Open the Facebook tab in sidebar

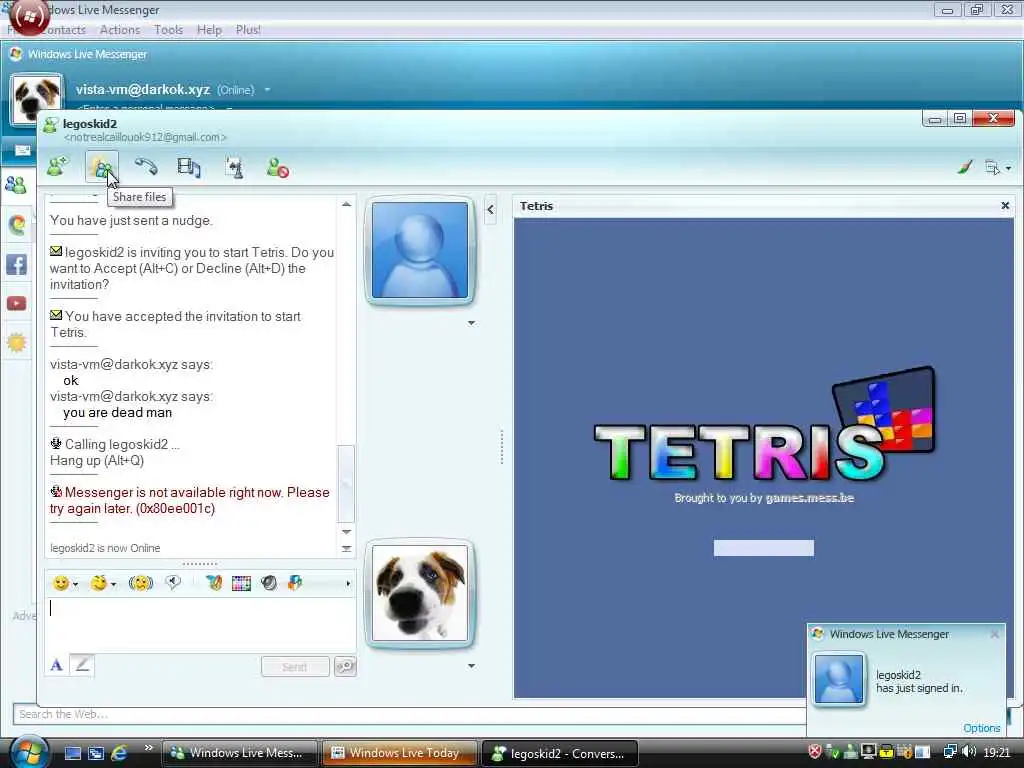pos(16,264)
